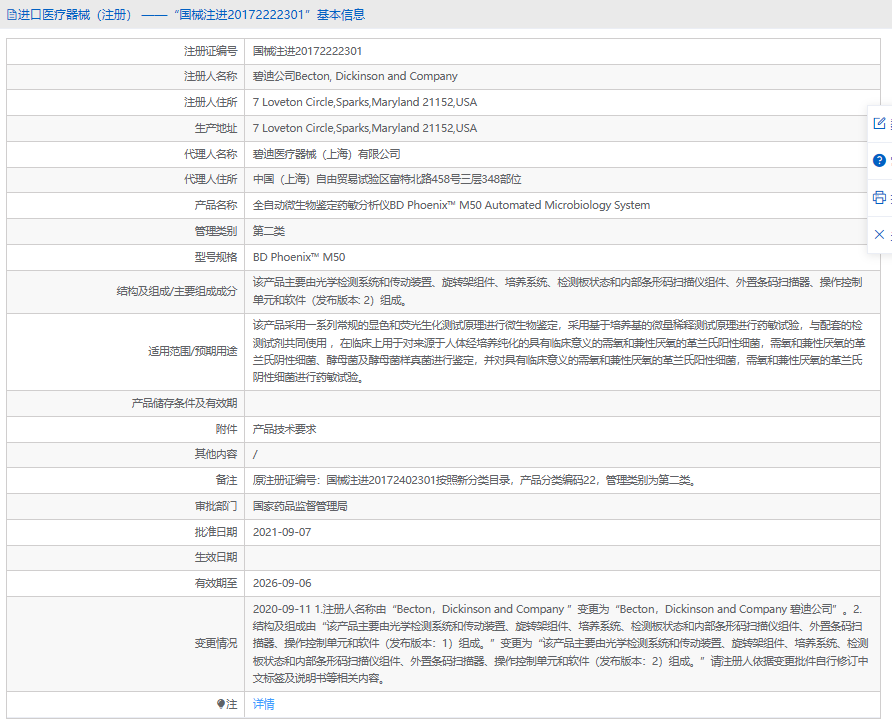Viewport: 892px width, 728px height.
Task: Click the 有效期至 row label
Action: pos(216,584)
